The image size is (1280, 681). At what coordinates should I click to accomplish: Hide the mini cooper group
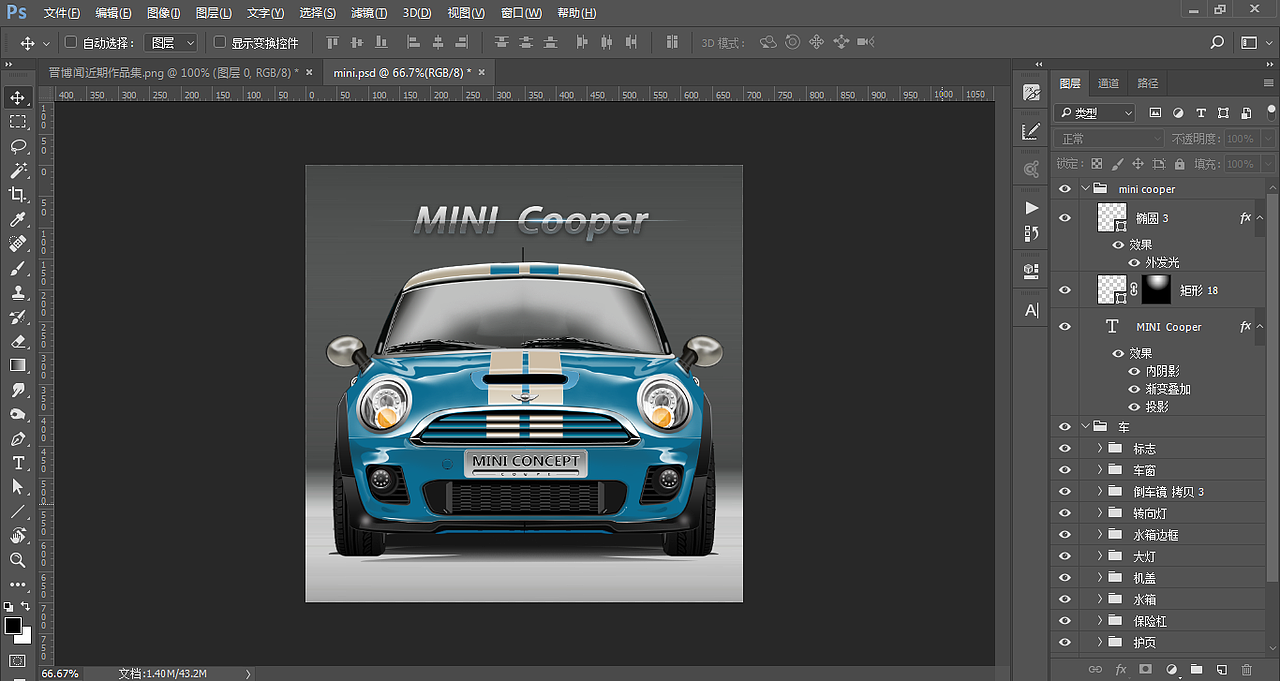point(1065,189)
